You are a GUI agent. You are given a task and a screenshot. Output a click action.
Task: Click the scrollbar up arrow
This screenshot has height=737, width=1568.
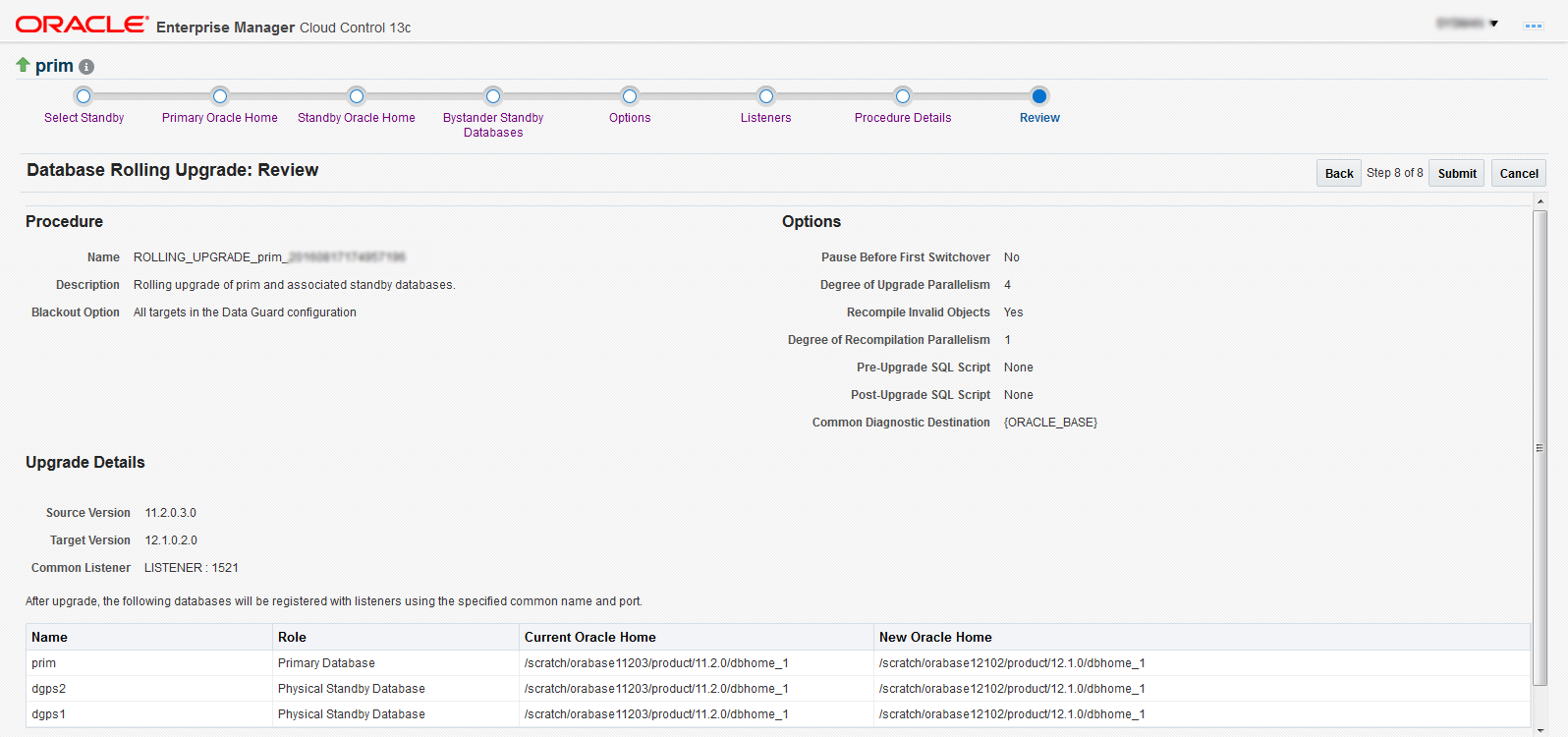[1540, 201]
